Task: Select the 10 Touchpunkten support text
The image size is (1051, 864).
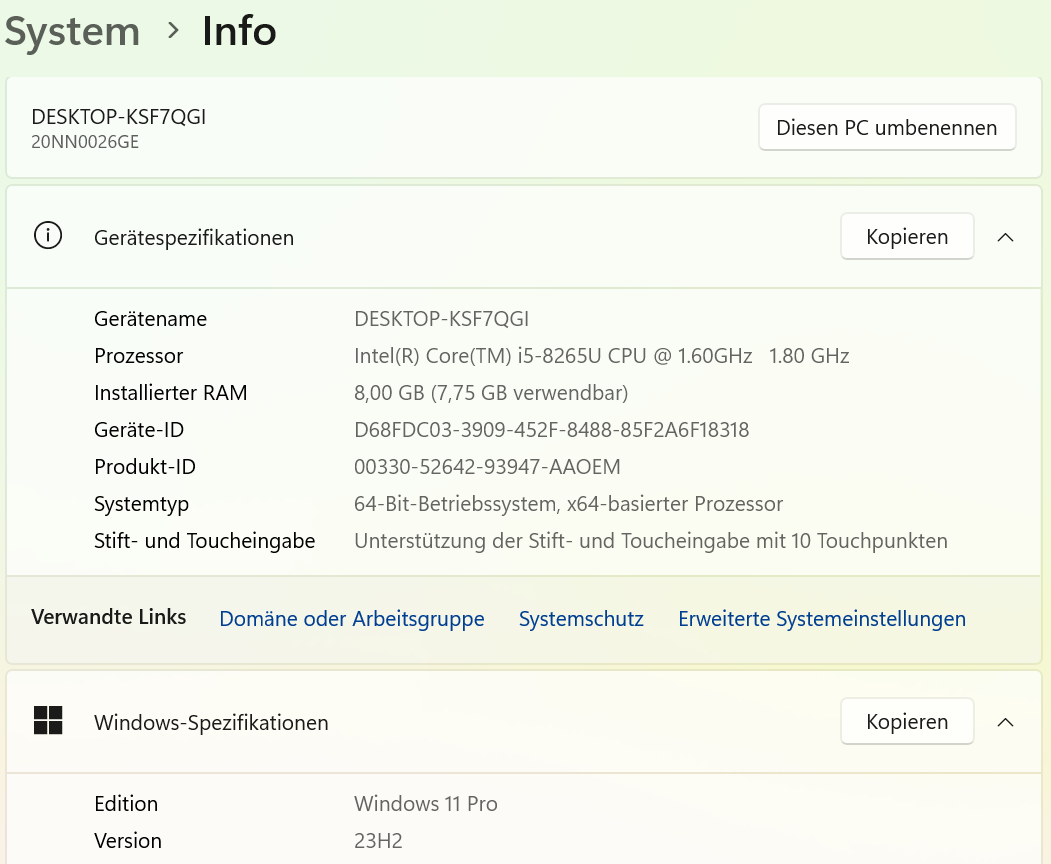Action: 651,541
